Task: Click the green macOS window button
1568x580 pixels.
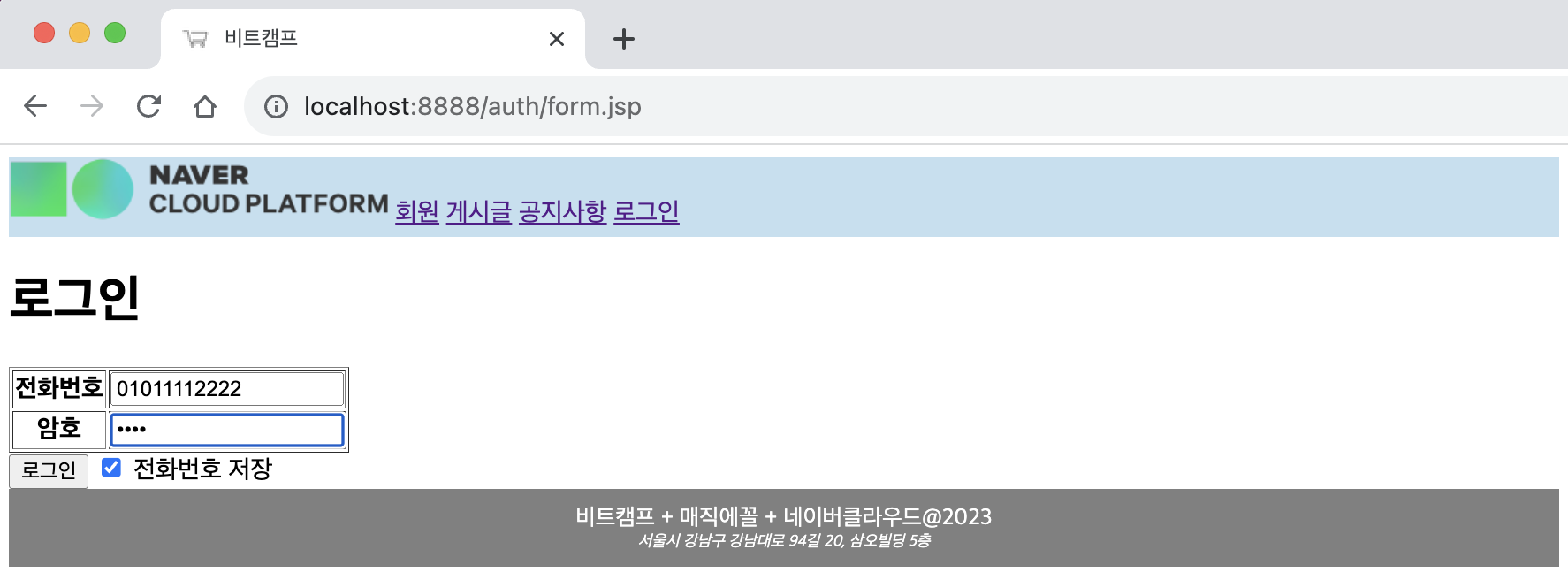Action: point(115,34)
